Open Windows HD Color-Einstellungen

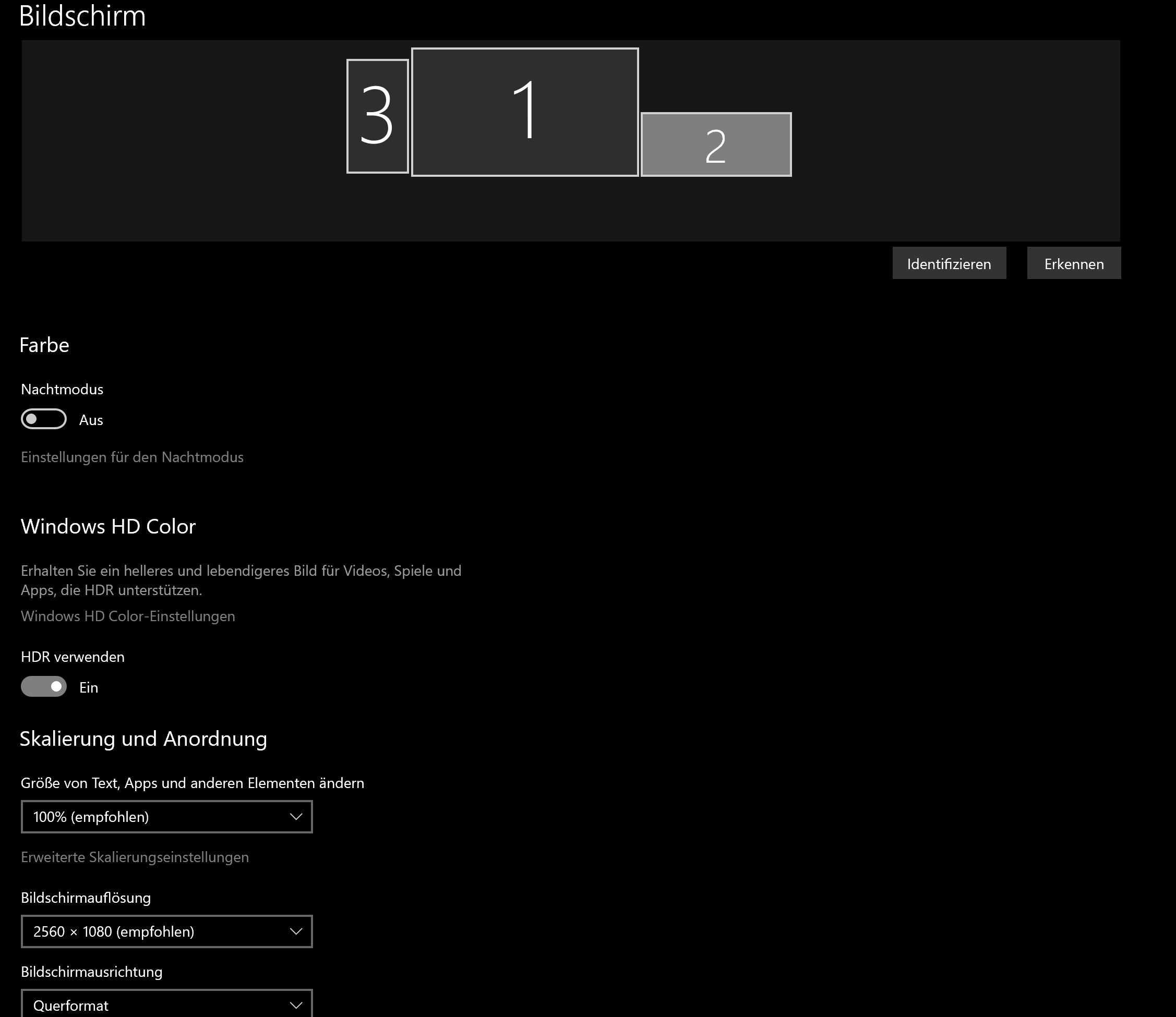coord(128,616)
